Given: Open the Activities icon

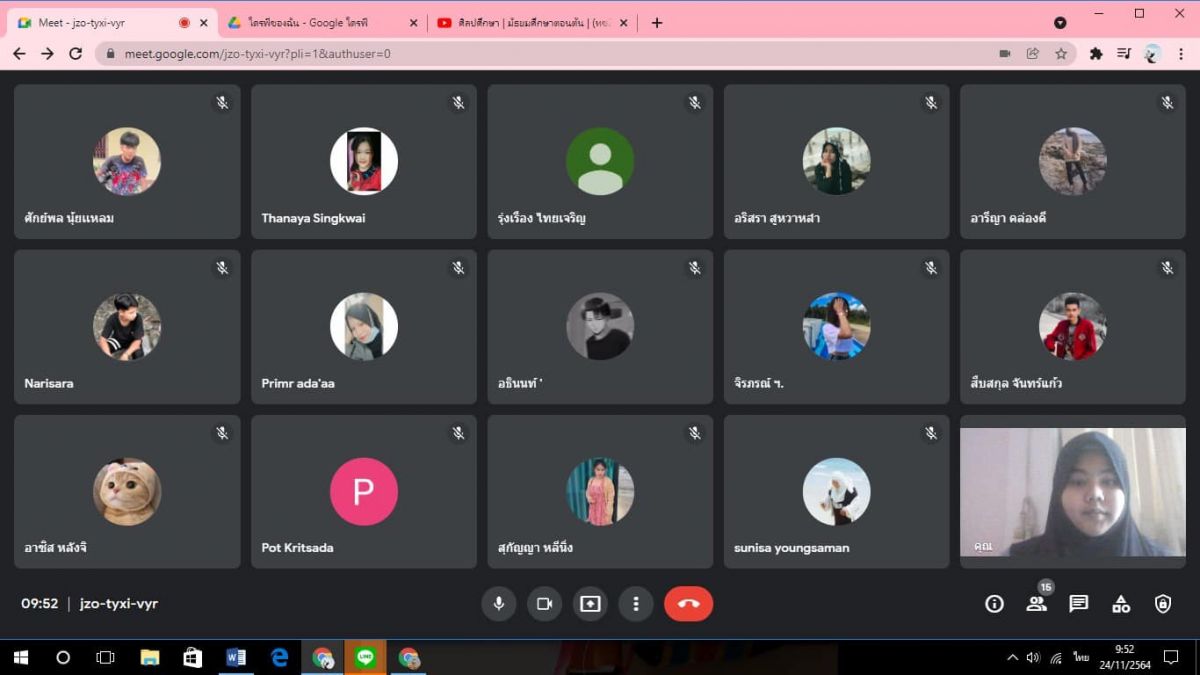Looking at the screenshot, I should pyautogui.click(x=1121, y=604).
